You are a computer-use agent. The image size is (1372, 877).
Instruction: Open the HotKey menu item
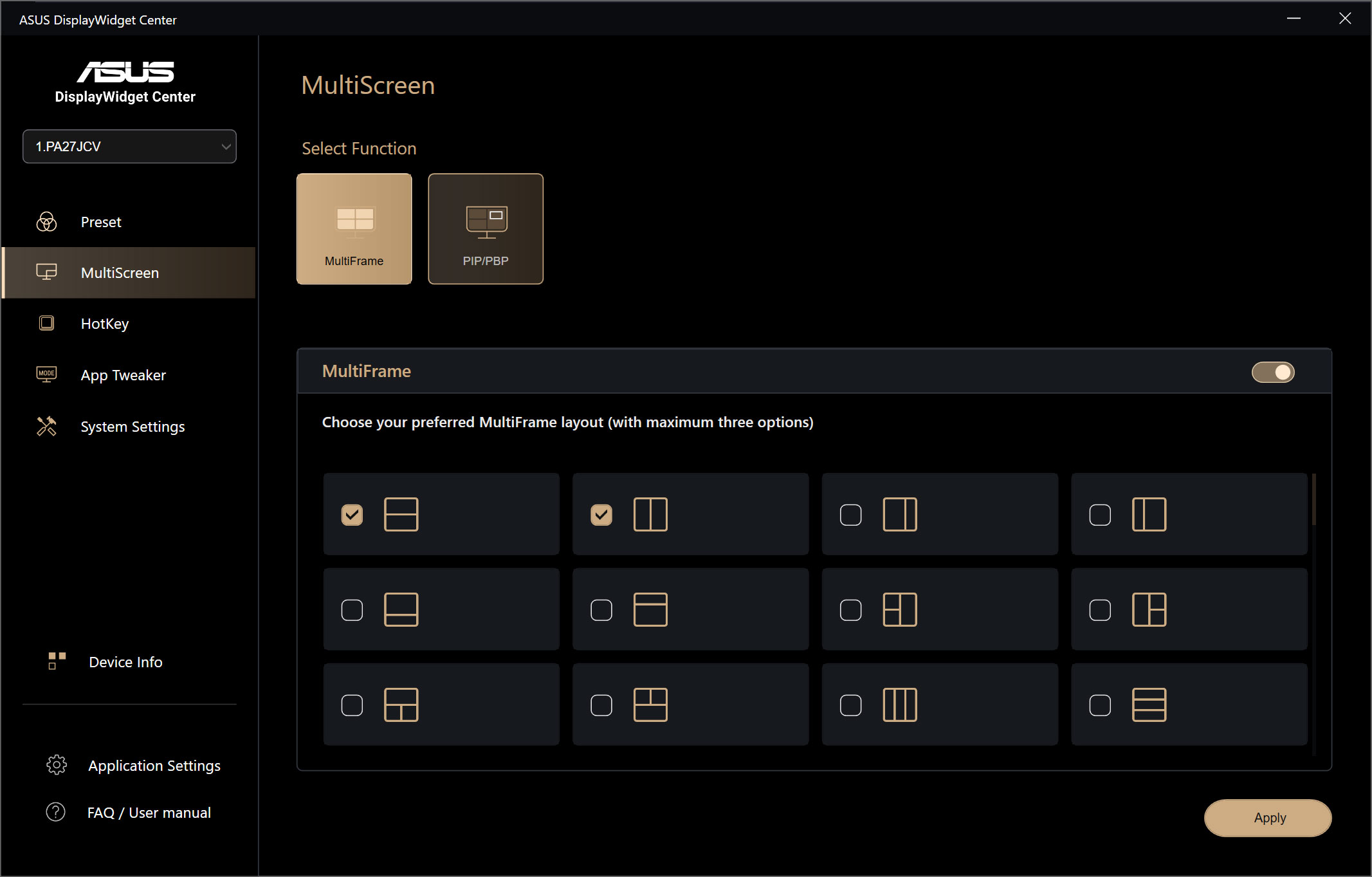pos(104,324)
